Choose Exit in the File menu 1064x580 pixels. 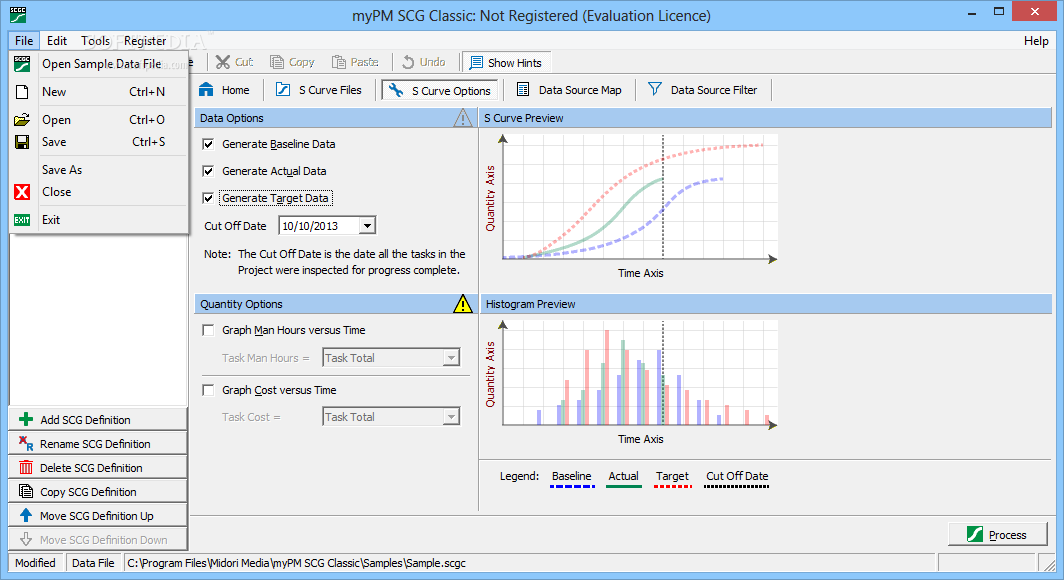pyautogui.click(x=99, y=220)
